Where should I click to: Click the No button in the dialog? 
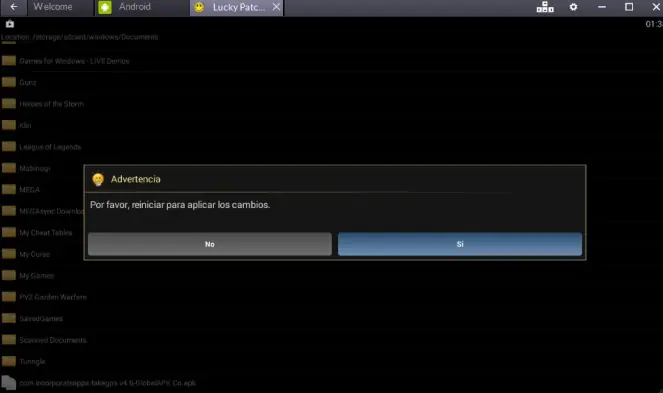[x=210, y=244]
